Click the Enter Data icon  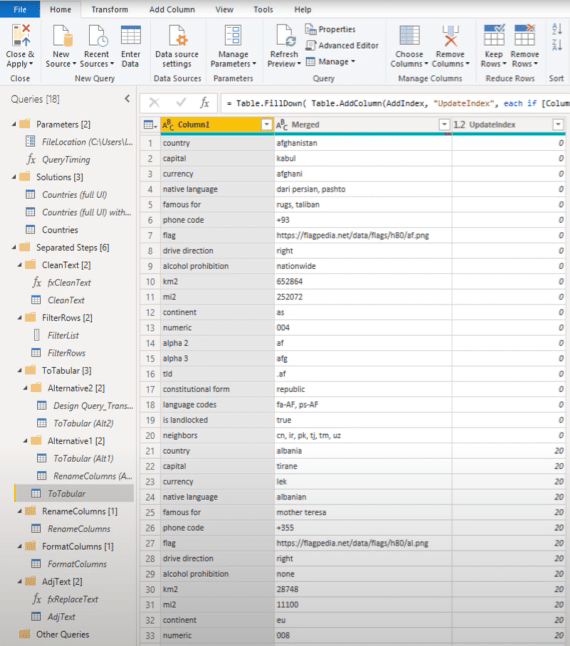(131, 36)
